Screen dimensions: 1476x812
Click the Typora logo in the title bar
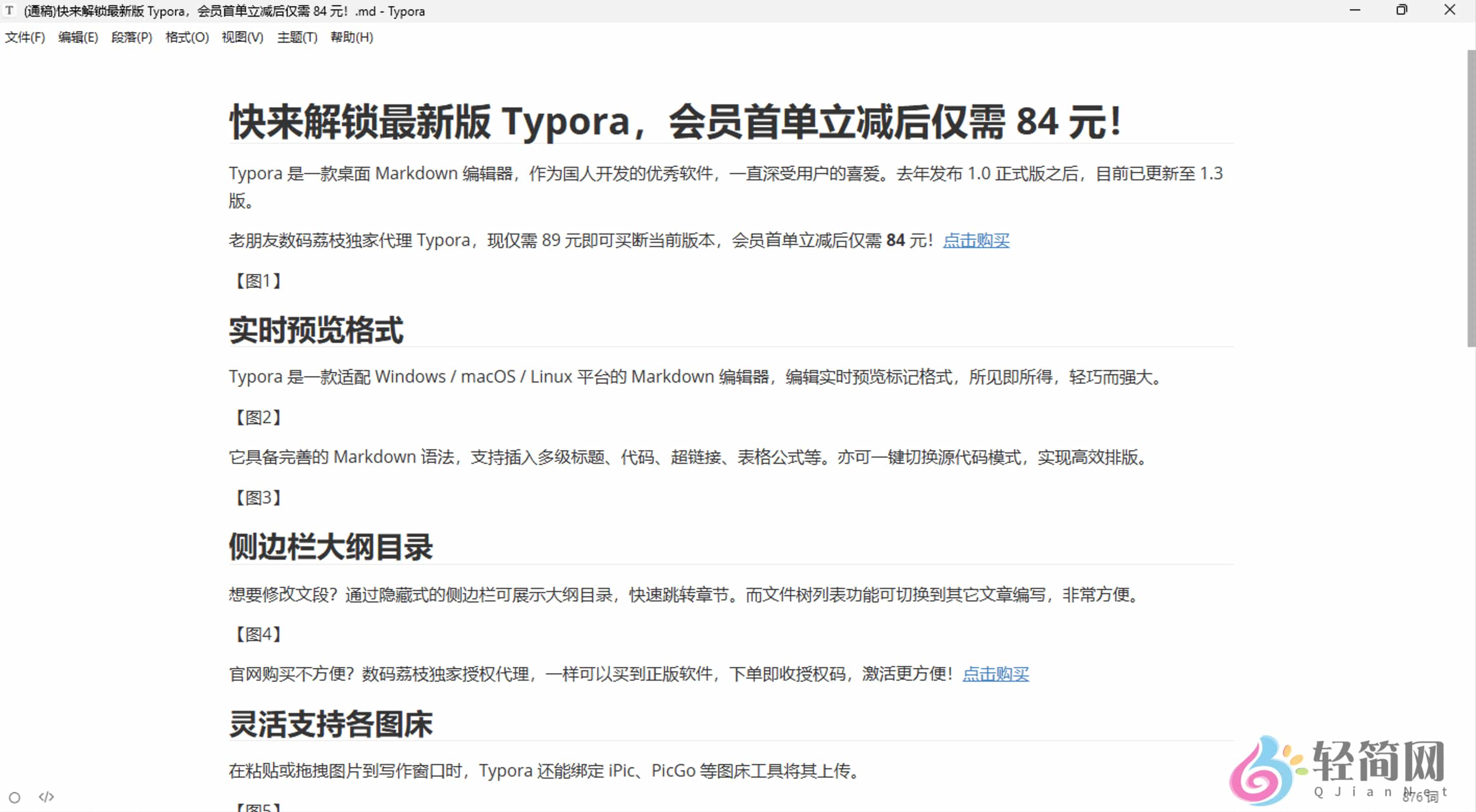tap(9, 11)
